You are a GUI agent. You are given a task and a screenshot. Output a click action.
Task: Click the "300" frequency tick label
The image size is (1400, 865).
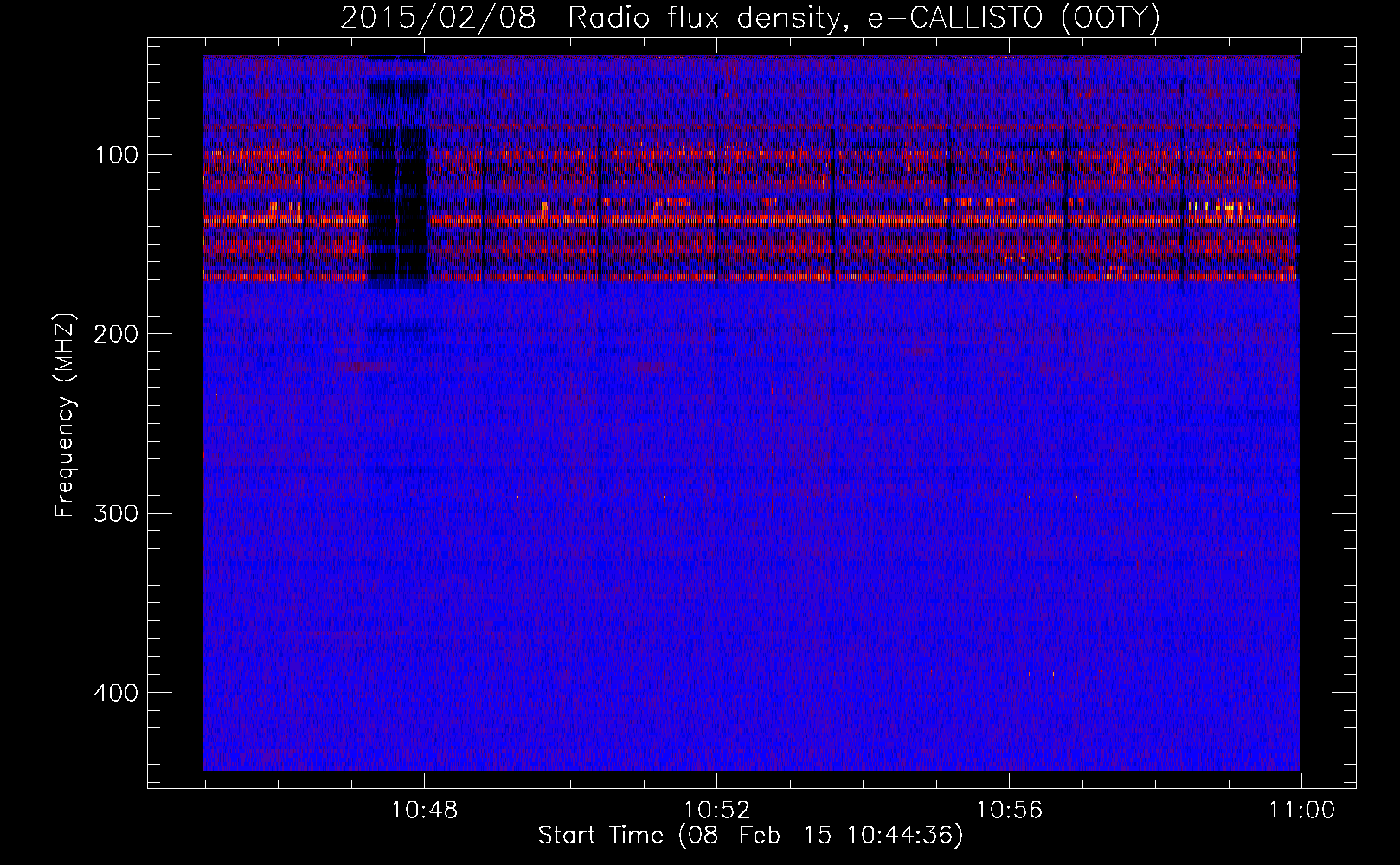click(117, 513)
